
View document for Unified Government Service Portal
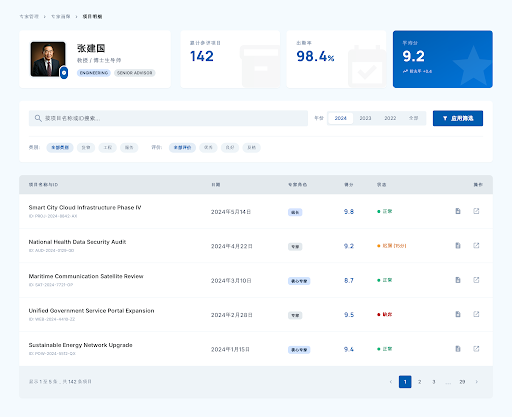pos(458,314)
